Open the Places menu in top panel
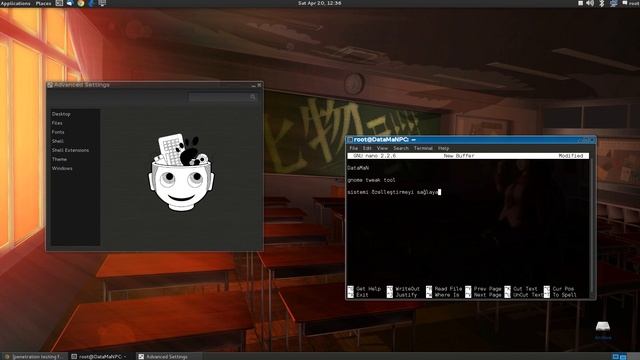The width and height of the screenshot is (640, 360). pyautogui.click(x=43, y=3)
